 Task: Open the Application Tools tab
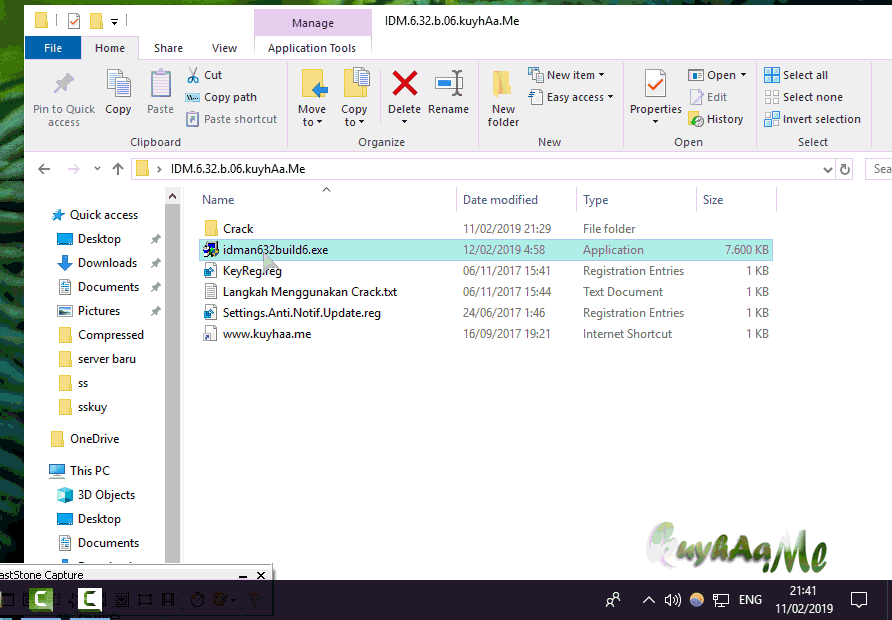pos(312,48)
